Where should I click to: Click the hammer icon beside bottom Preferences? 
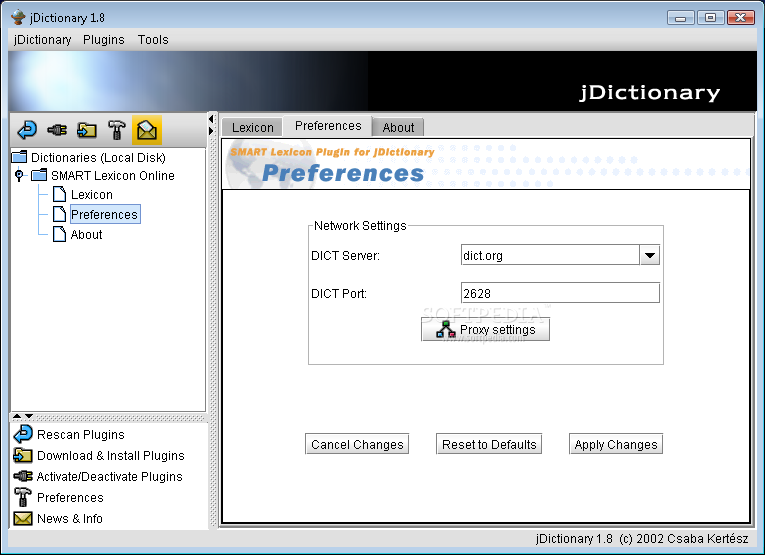(22, 497)
